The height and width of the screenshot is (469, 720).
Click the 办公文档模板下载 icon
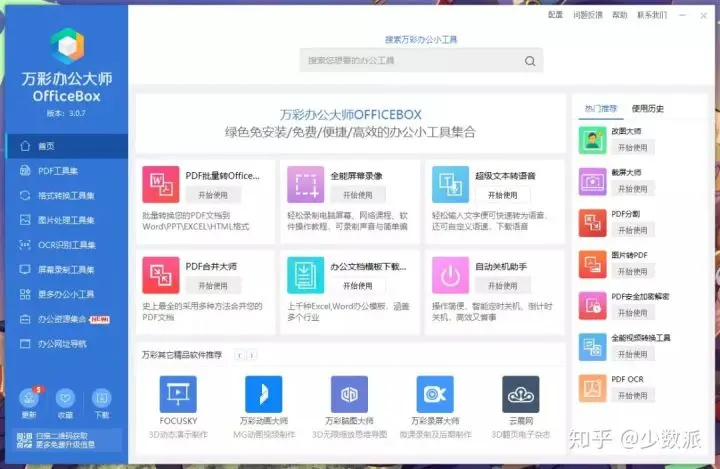coord(306,275)
